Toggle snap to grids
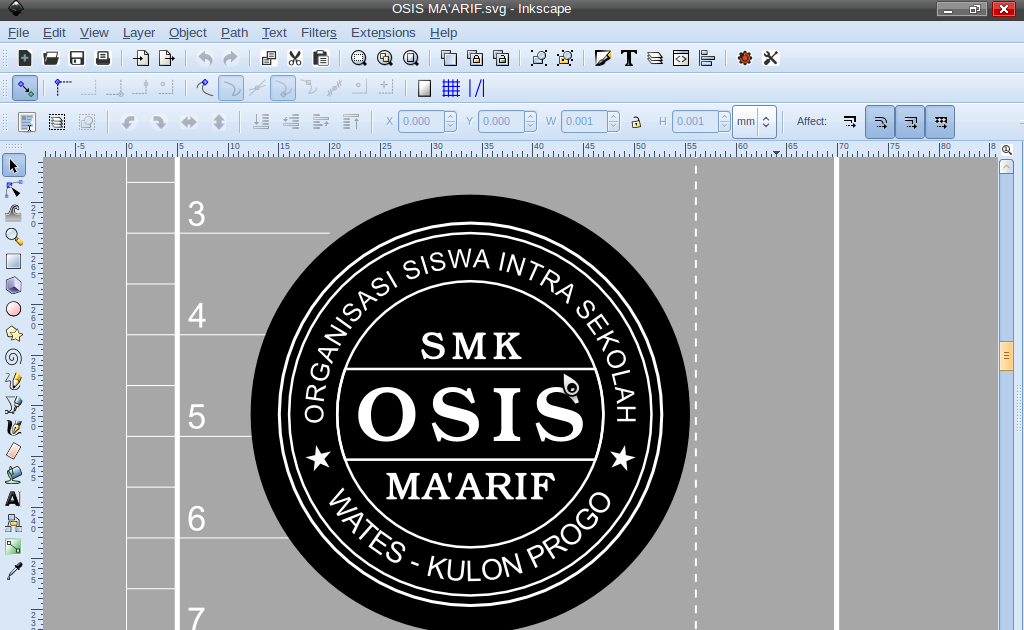The image size is (1024, 630). click(451, 88)
